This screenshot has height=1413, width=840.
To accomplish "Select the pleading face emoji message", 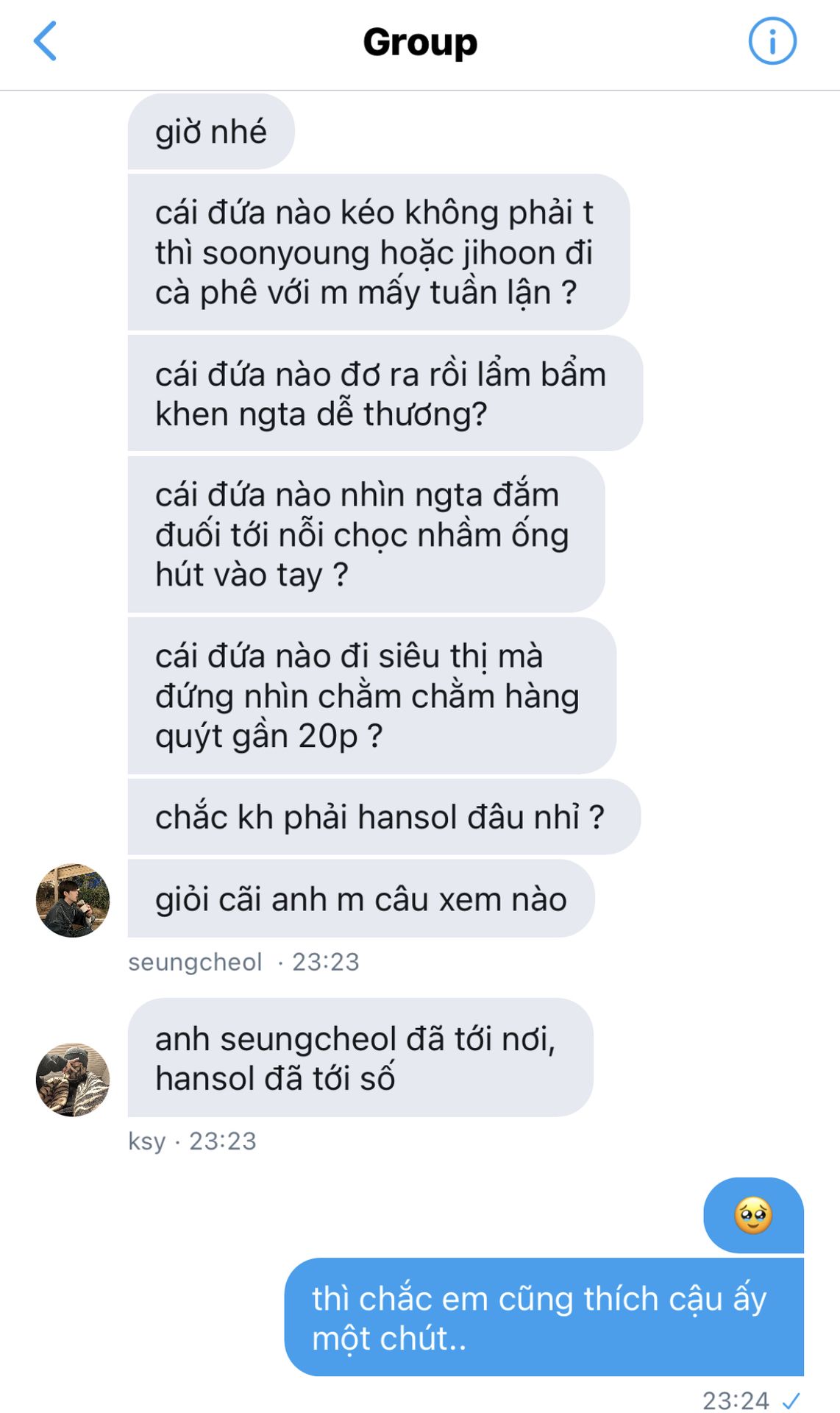I will tap(753, 1215).
